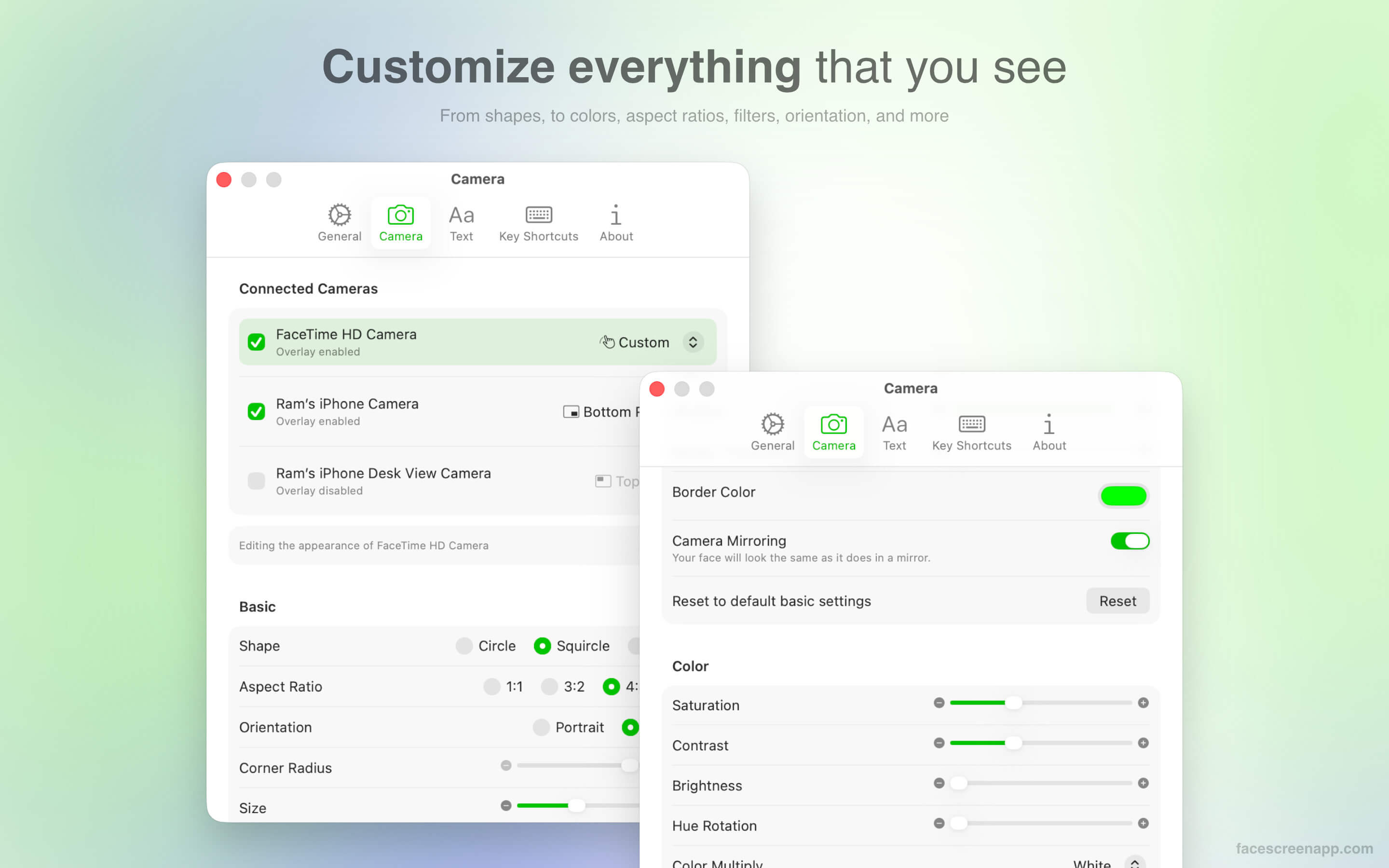1389x868 pixels.
Task: Click Key Shortcuts keyboard icon in front window
Action: [971, 424]
